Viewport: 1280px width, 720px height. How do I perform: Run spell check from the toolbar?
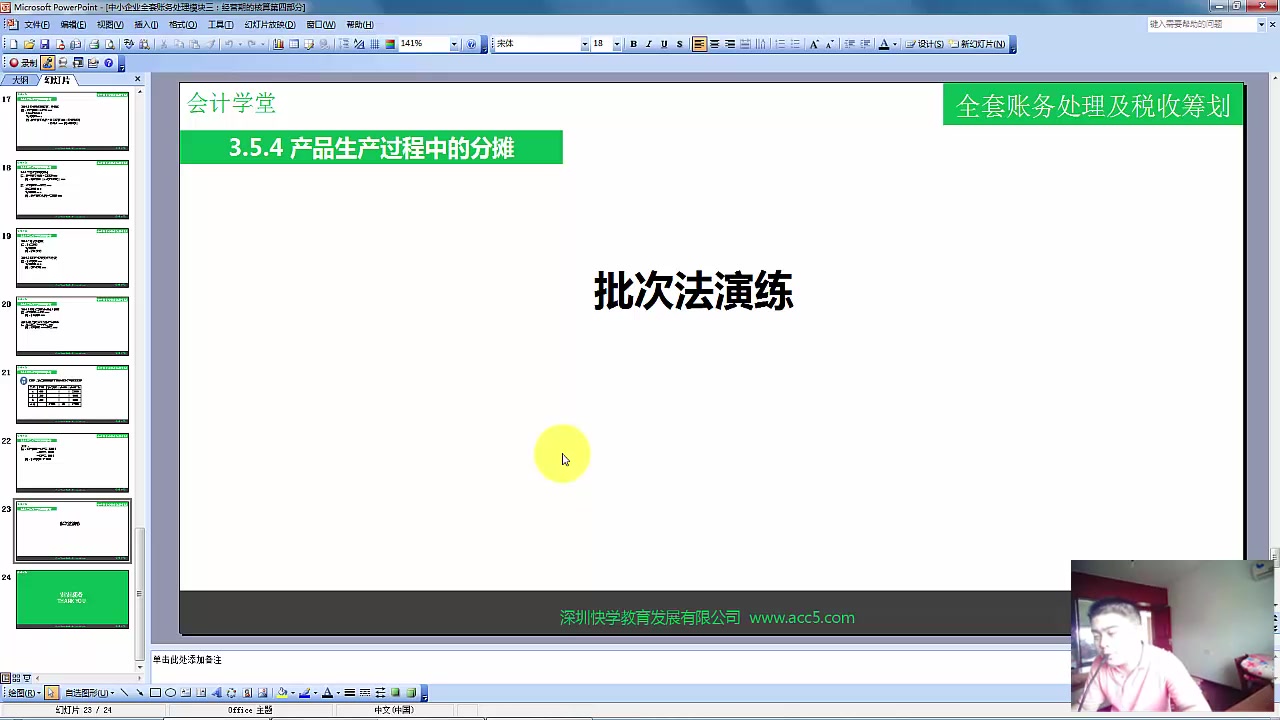click(126, 43)
